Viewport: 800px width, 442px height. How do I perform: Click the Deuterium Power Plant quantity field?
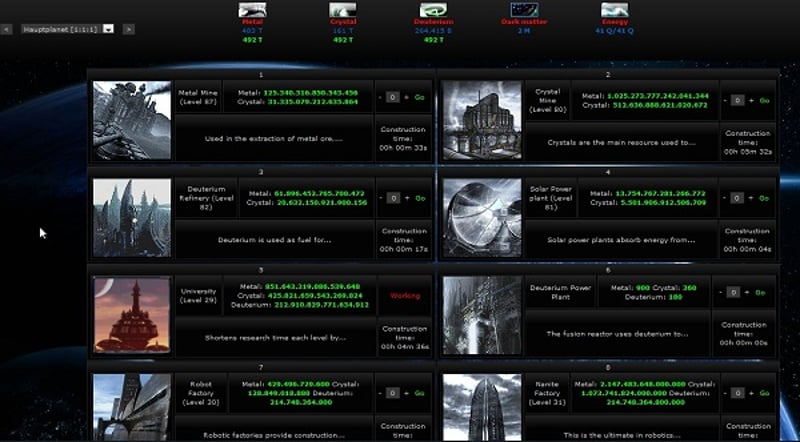pos(733,292)
